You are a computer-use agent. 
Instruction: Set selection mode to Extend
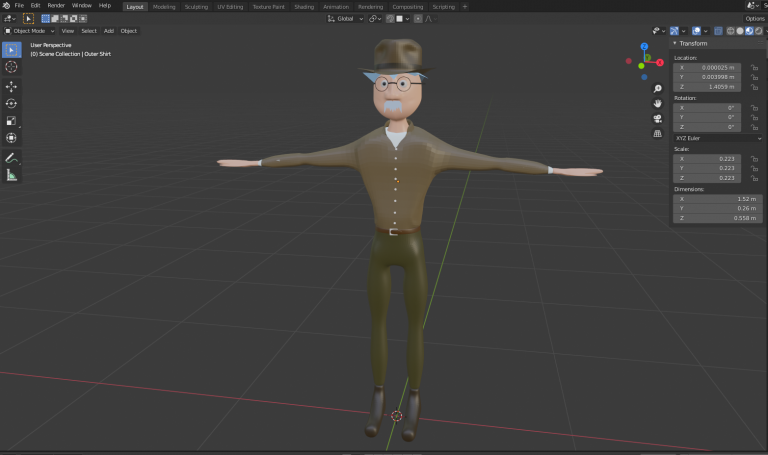click(55, 19)
